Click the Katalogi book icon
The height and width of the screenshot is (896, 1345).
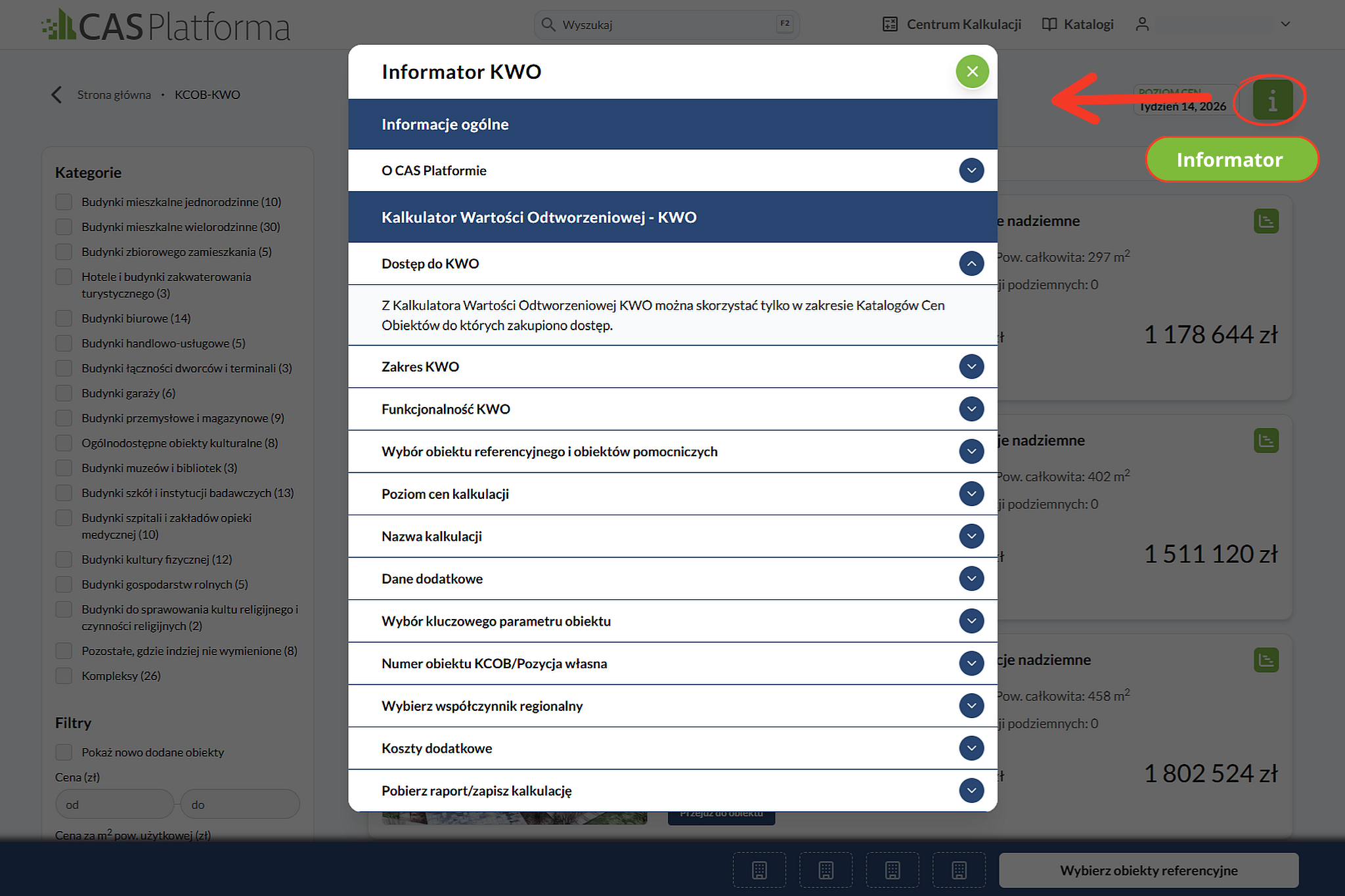1049,24
